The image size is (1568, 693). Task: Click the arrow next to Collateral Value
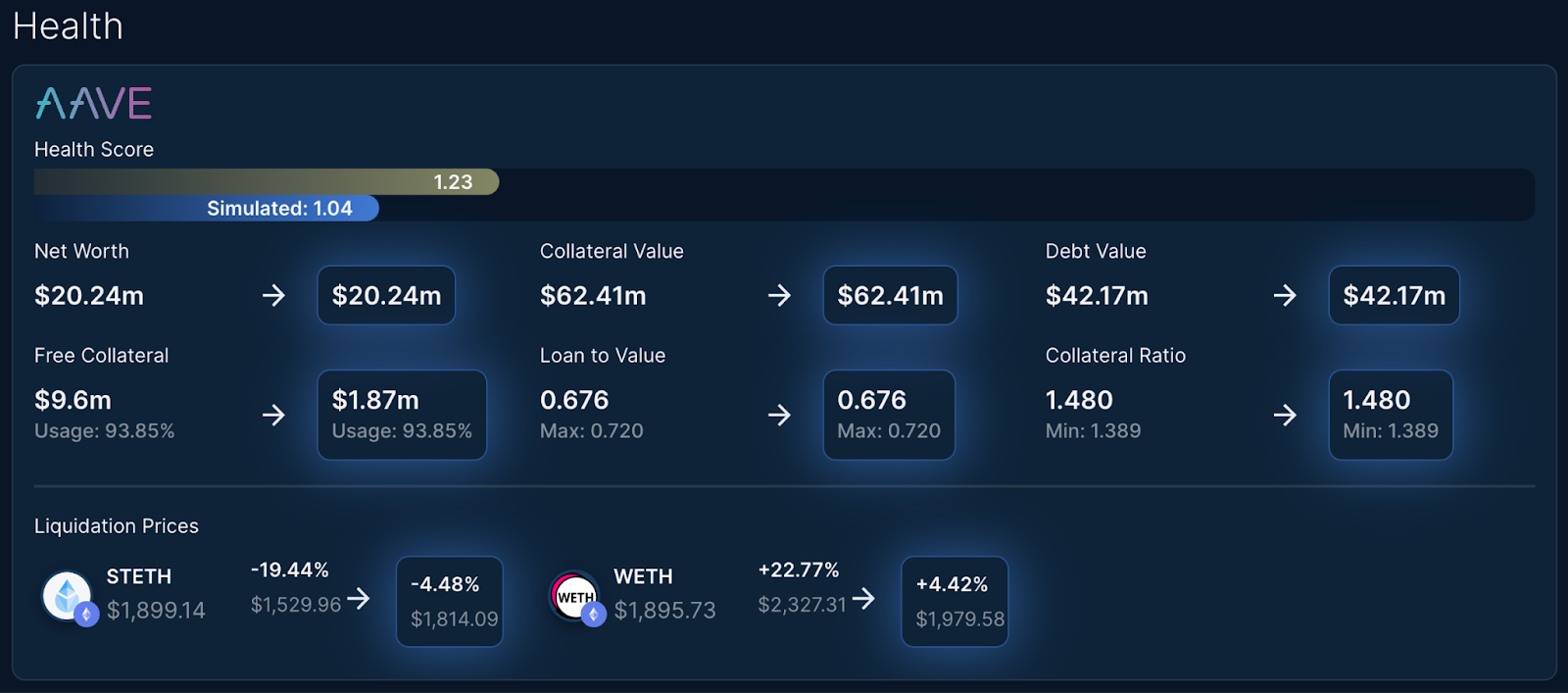click(x=779, y=295)
